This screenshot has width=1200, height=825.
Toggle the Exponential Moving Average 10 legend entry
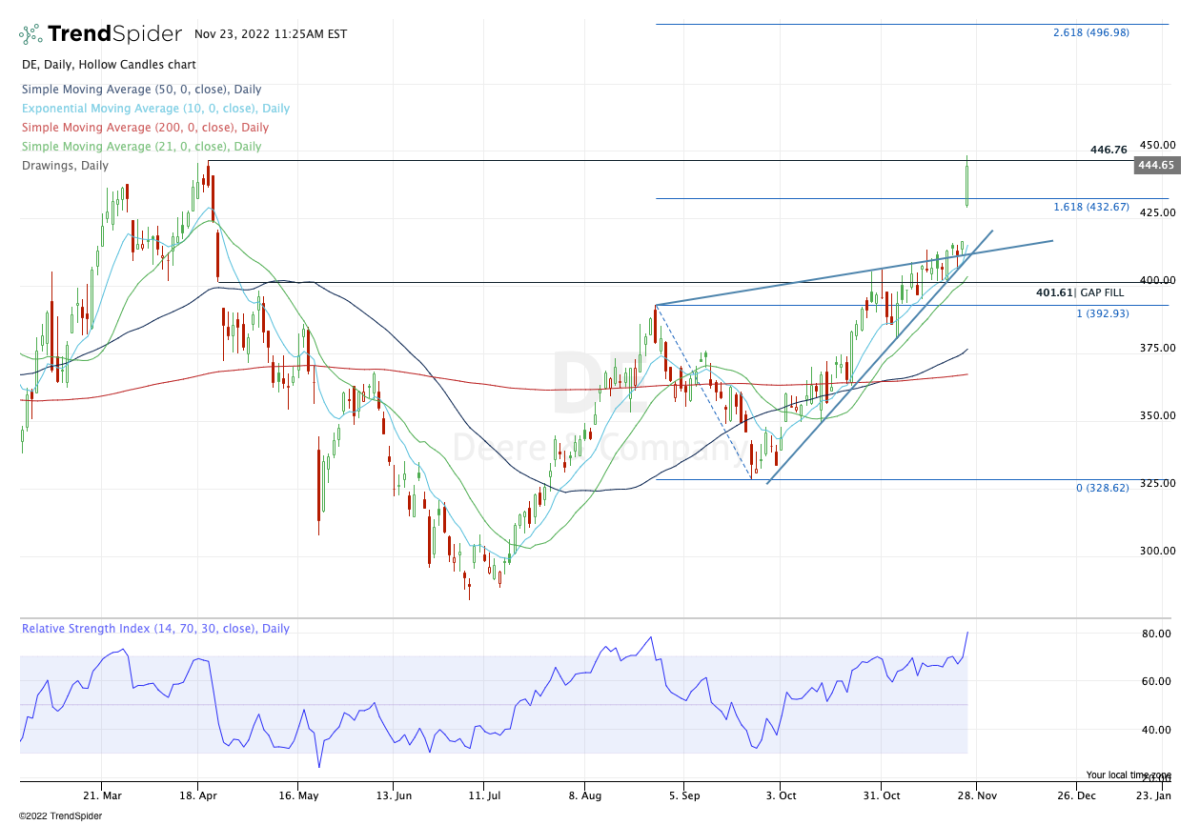(x=155, y=108)
